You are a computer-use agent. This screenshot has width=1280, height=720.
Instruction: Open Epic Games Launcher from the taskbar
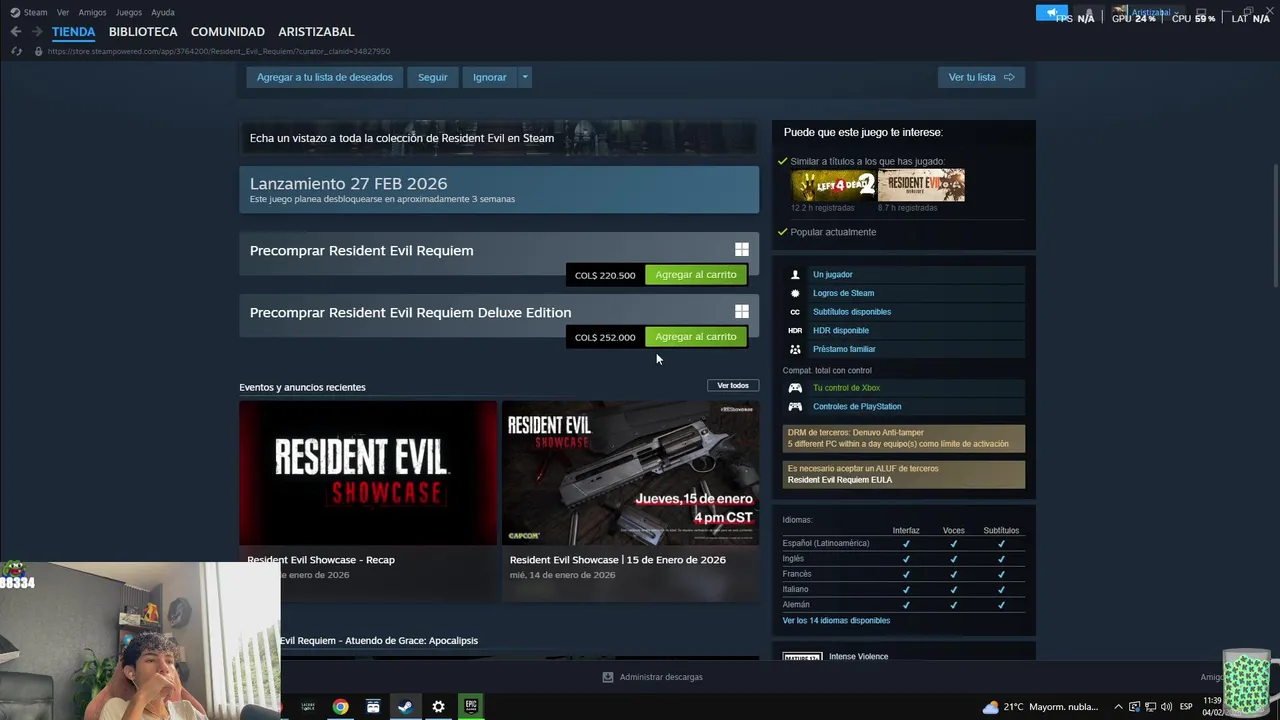[471, 706]
